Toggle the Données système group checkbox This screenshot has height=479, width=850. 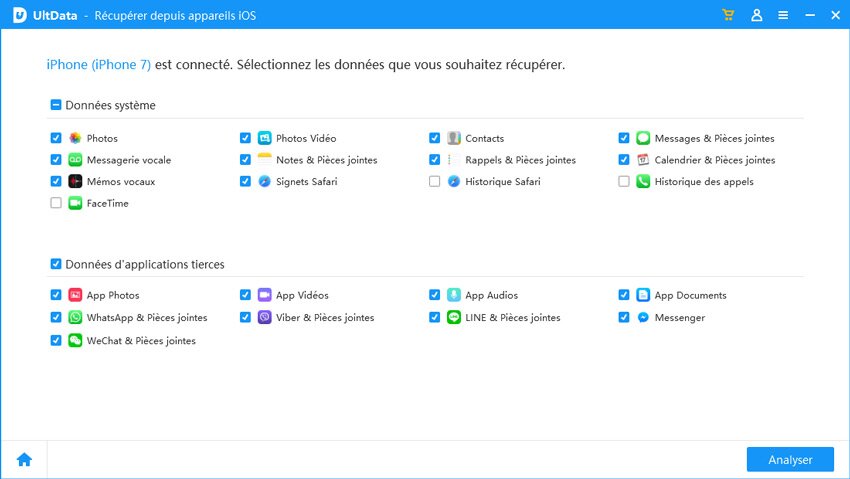pos(56,105)
